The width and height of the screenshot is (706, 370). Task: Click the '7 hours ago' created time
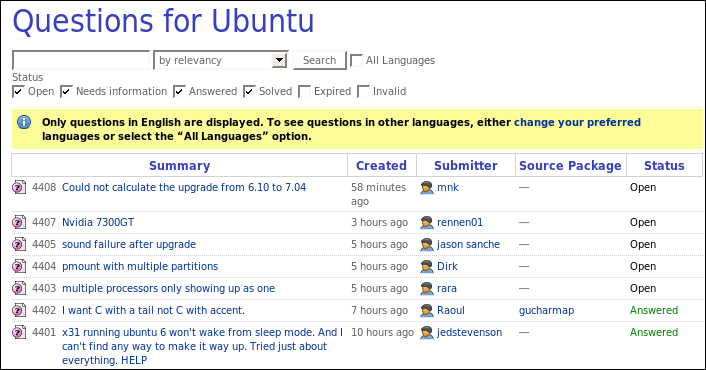379,311
